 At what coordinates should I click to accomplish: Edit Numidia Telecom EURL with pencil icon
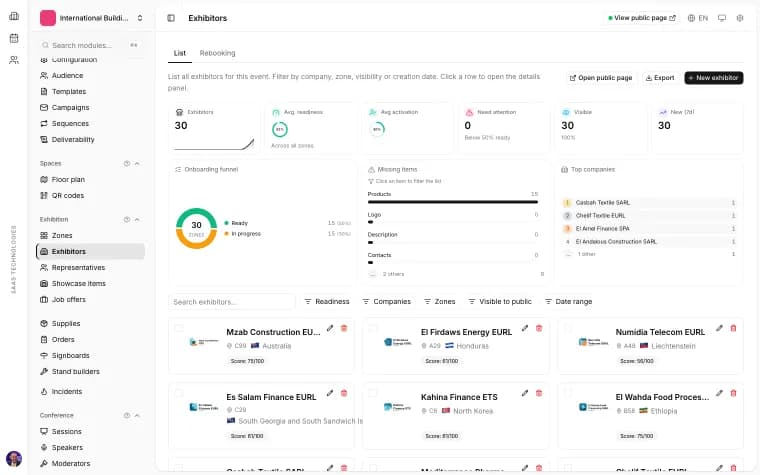pos(719,328)
